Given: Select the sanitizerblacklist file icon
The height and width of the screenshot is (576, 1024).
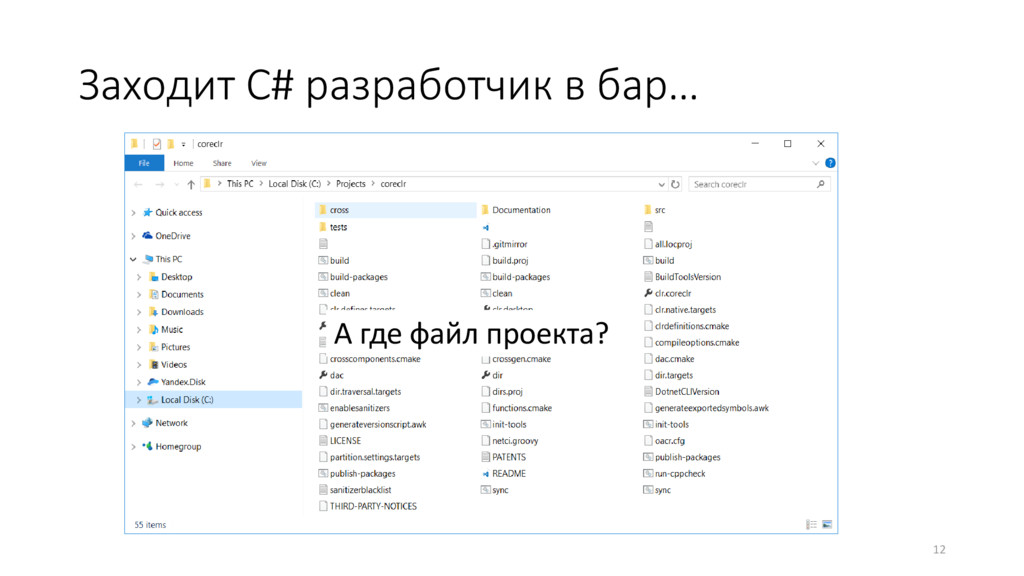Looking at the screenshot, I should pyautogui.click(x=323, y=490).
